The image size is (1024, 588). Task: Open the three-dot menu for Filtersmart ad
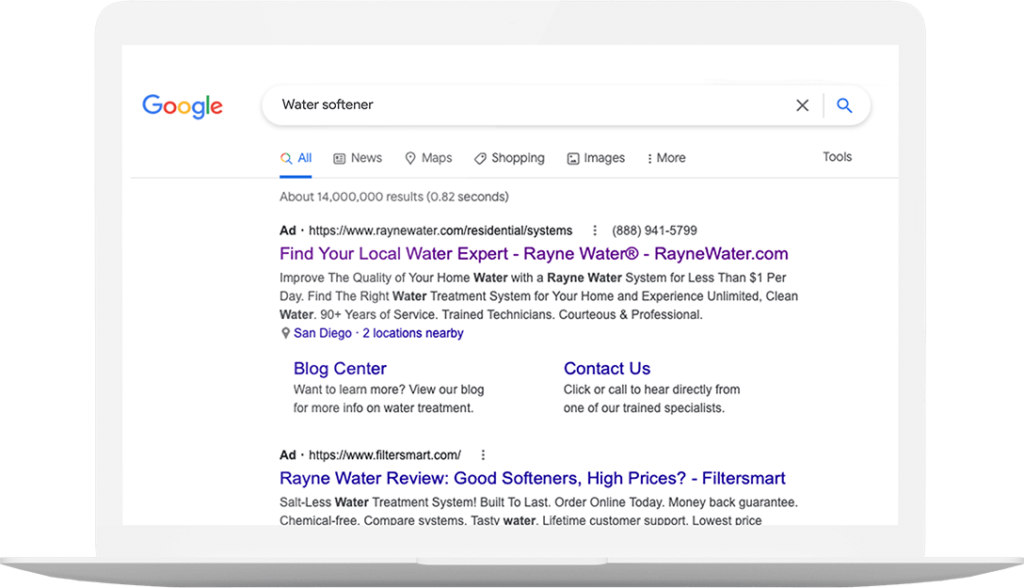click(484, 454)
